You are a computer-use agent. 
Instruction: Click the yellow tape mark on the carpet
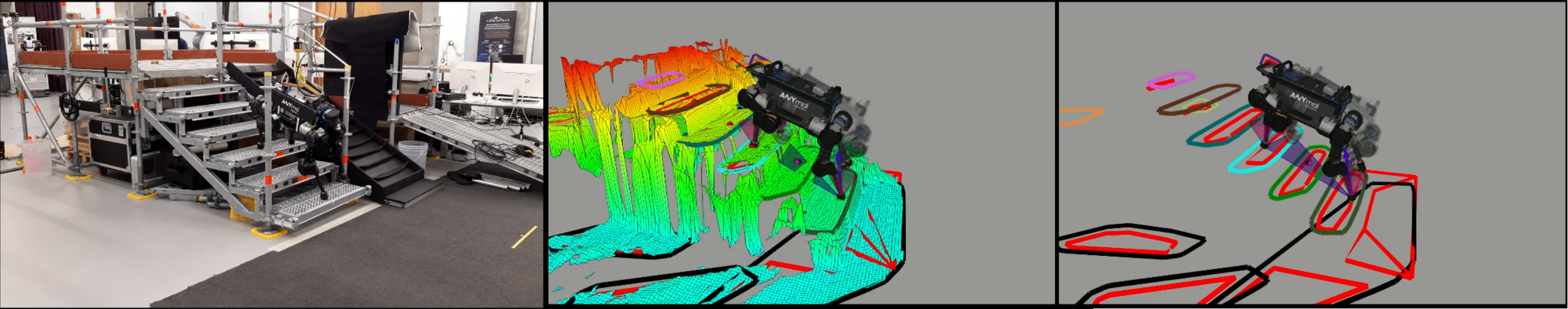(524, 237)
